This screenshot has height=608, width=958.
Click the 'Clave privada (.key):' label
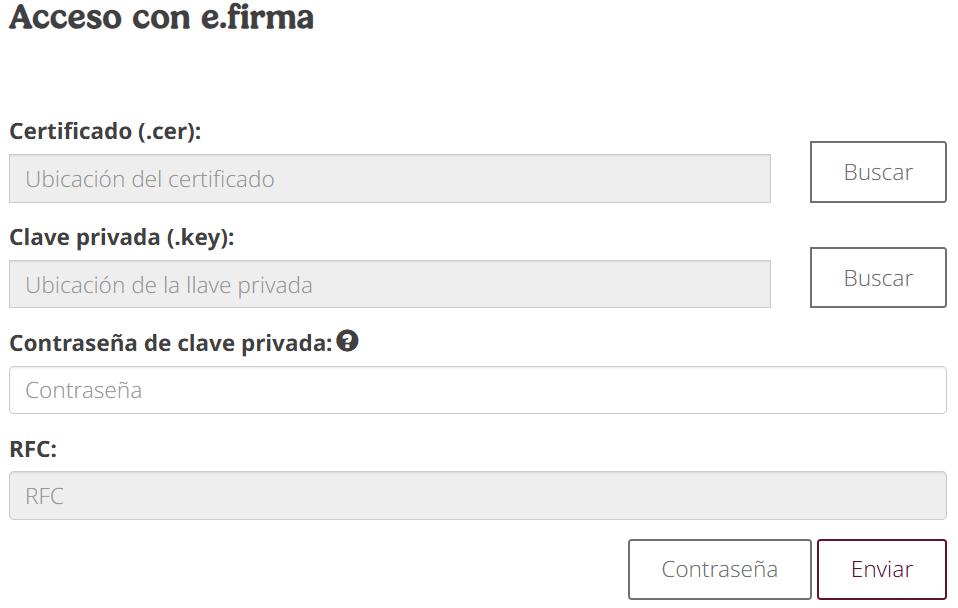click(x=121, y=237)
